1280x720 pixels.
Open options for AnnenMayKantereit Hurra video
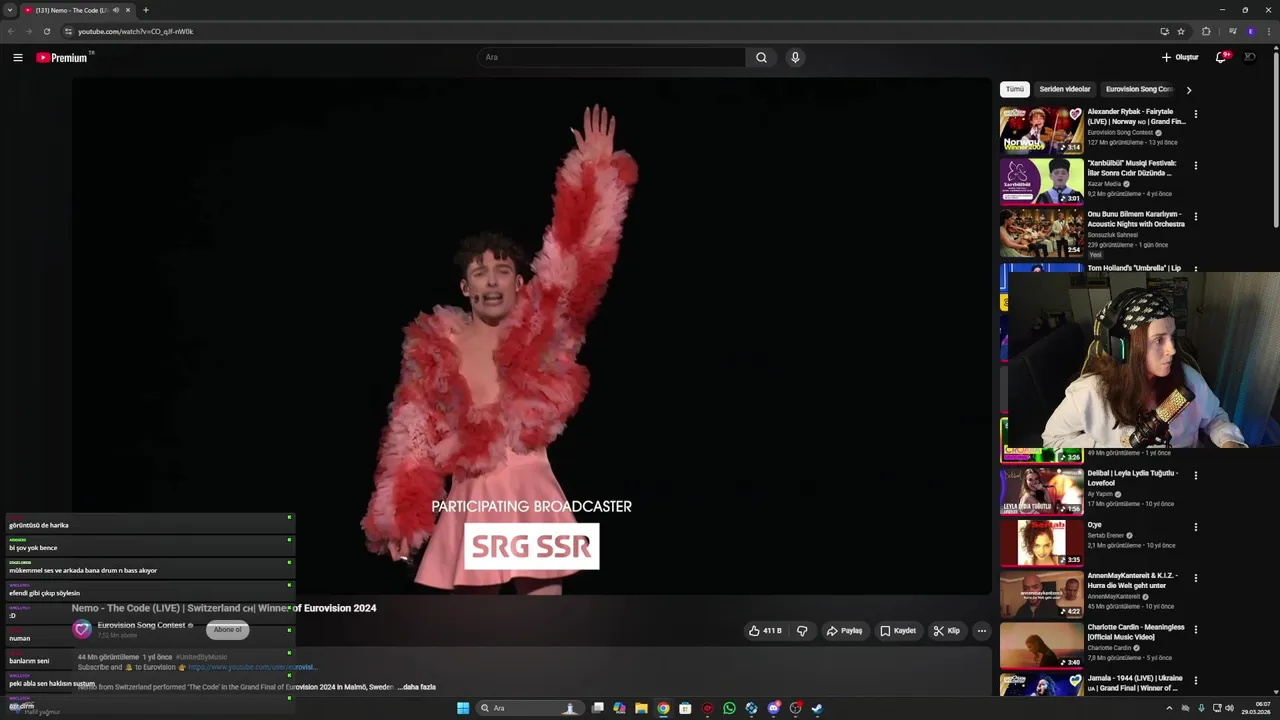(x=1195, y=577)
